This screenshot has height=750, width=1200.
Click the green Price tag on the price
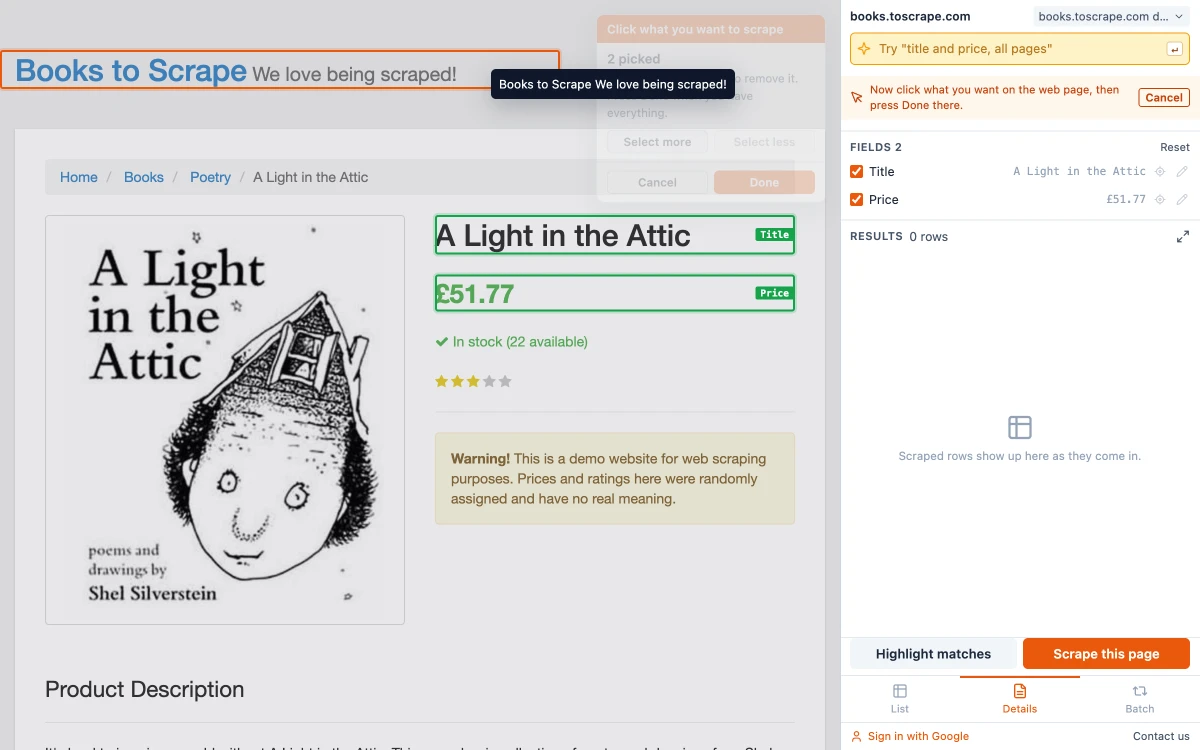(x=774, y=293)
